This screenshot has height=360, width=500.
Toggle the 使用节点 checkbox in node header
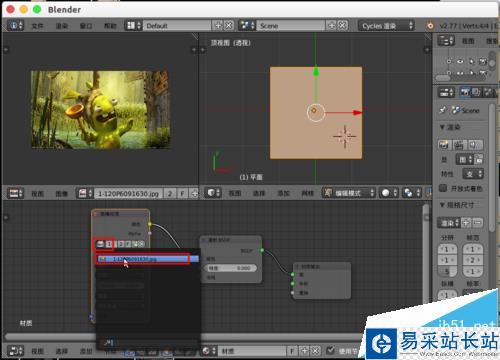click(330, 350)
